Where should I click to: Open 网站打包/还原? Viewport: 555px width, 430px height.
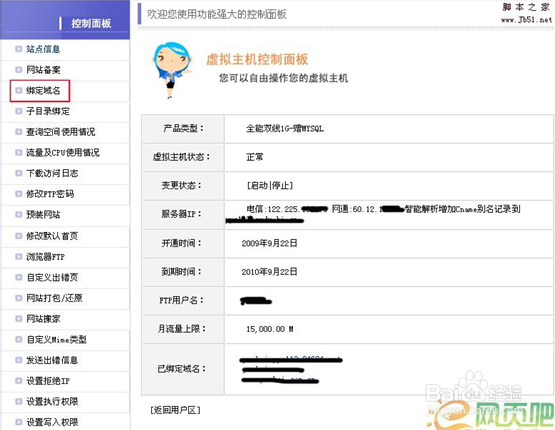tap(54, 298)
